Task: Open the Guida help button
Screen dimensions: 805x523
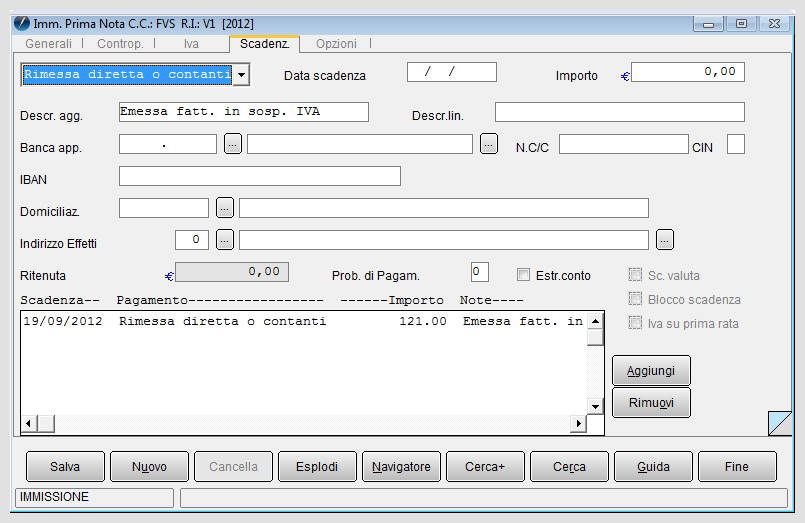Action: (x=653, y=467)
